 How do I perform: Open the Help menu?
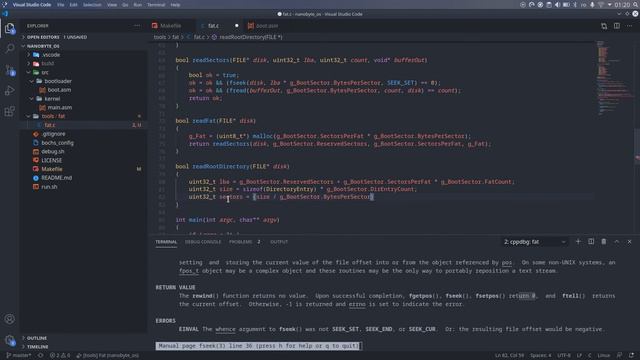click(x=176, y=5)
